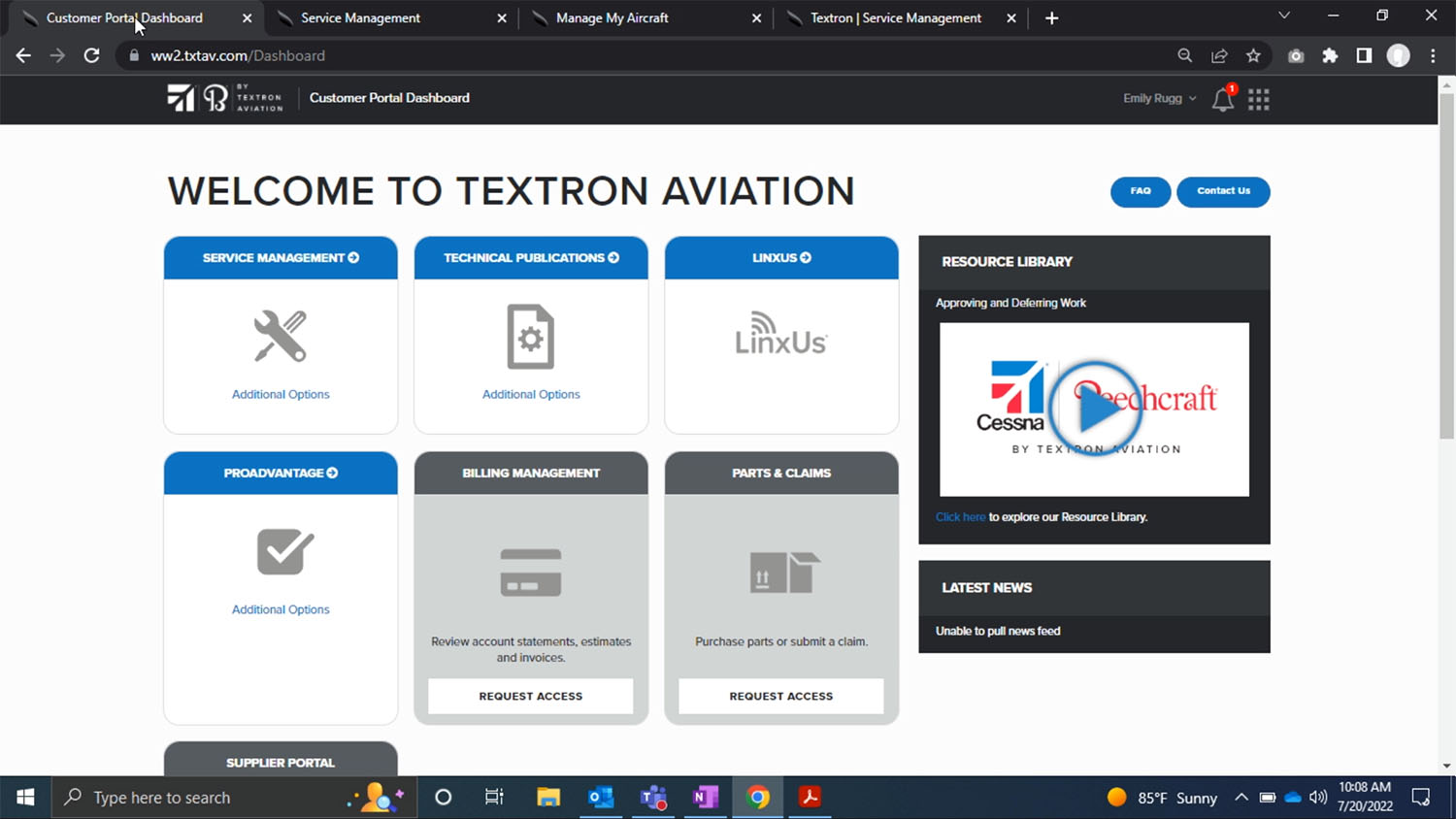This screenshot has height=819, width=1456.
Task: Click the FAQ button
Action: tap(1140, 191)
